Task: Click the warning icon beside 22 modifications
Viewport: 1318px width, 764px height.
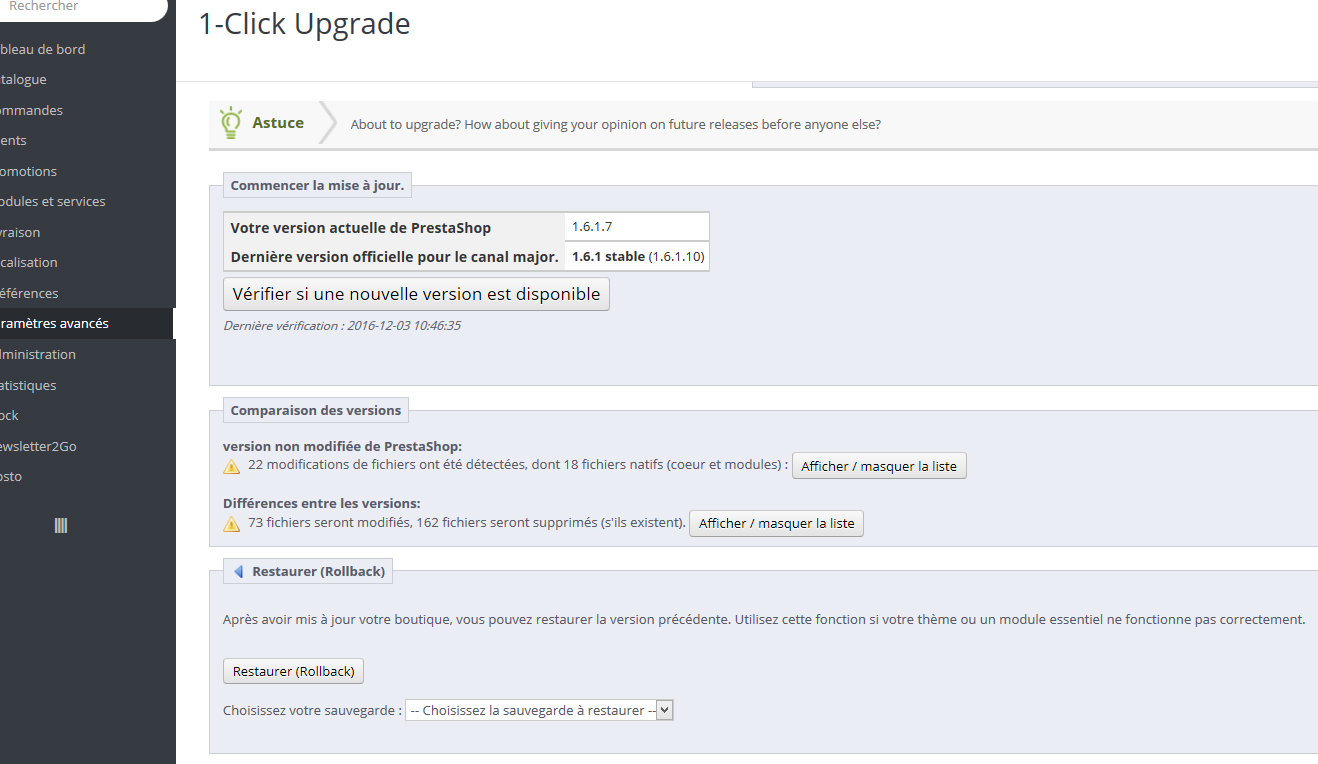Action: (231, 466)
